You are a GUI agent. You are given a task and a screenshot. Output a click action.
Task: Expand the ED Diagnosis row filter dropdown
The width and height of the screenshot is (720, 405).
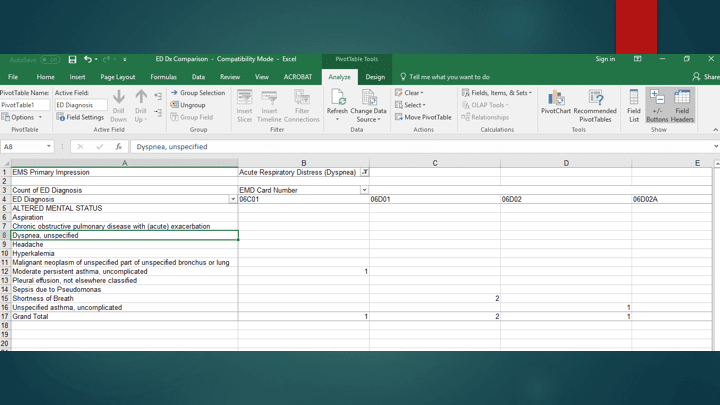[x=233, y=199]
